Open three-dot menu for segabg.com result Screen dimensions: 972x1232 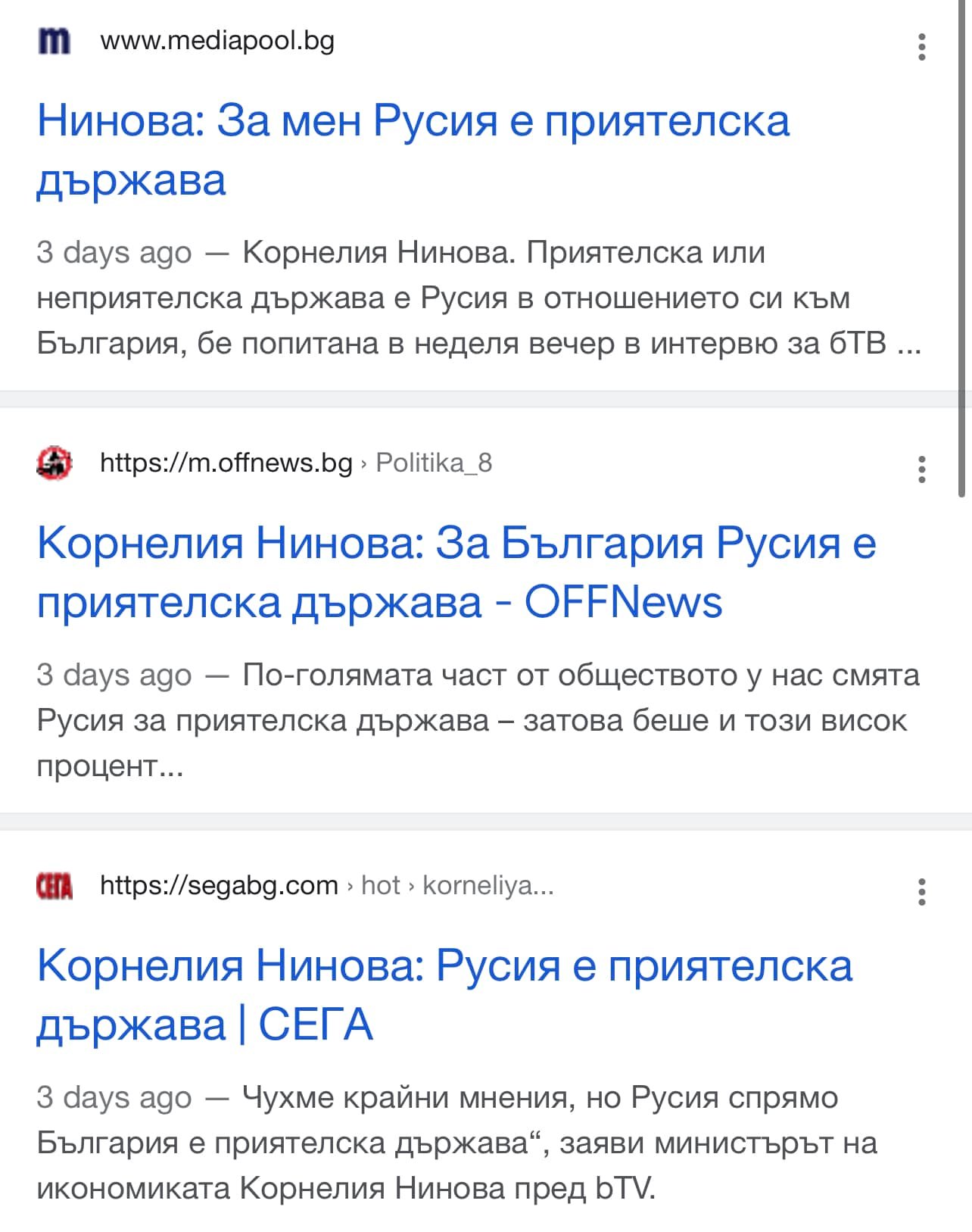click(921, 892)
